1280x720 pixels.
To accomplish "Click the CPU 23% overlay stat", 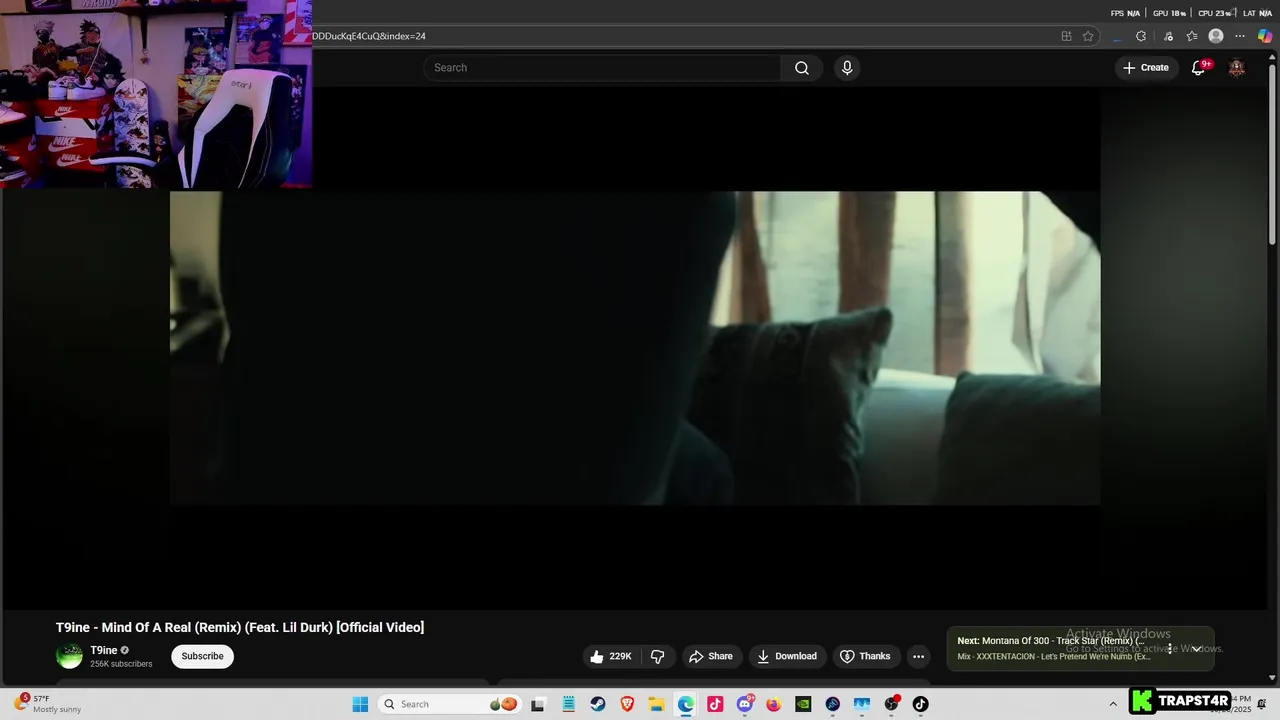I will point(1214,13).
